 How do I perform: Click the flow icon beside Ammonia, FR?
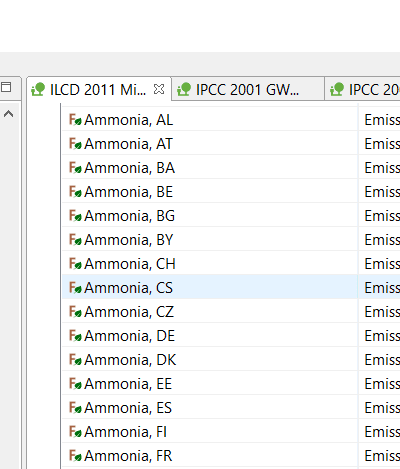(x=75, y=456)
